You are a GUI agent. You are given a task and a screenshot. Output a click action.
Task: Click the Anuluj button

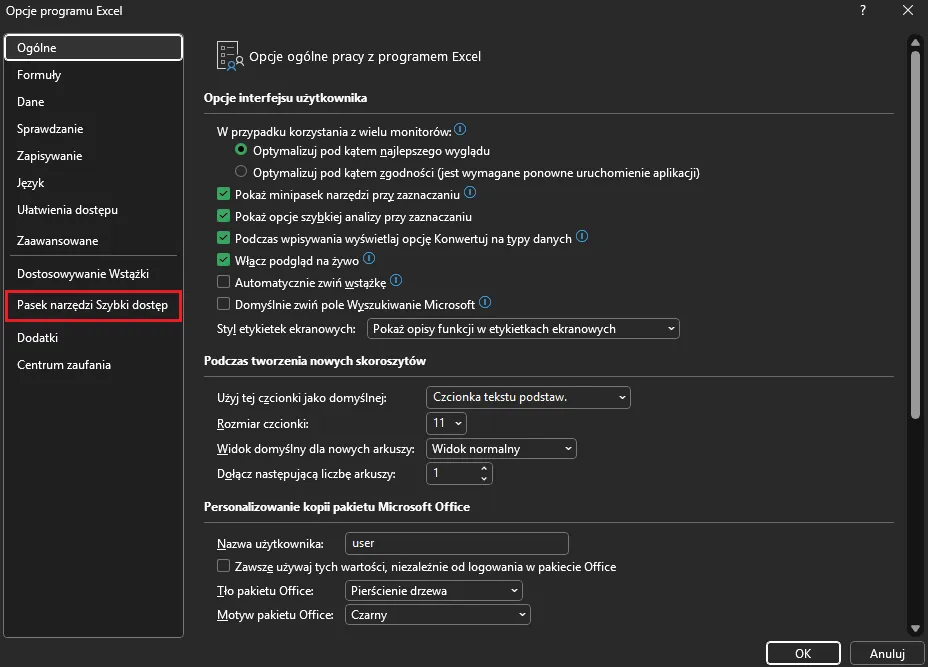coord(887,654)
